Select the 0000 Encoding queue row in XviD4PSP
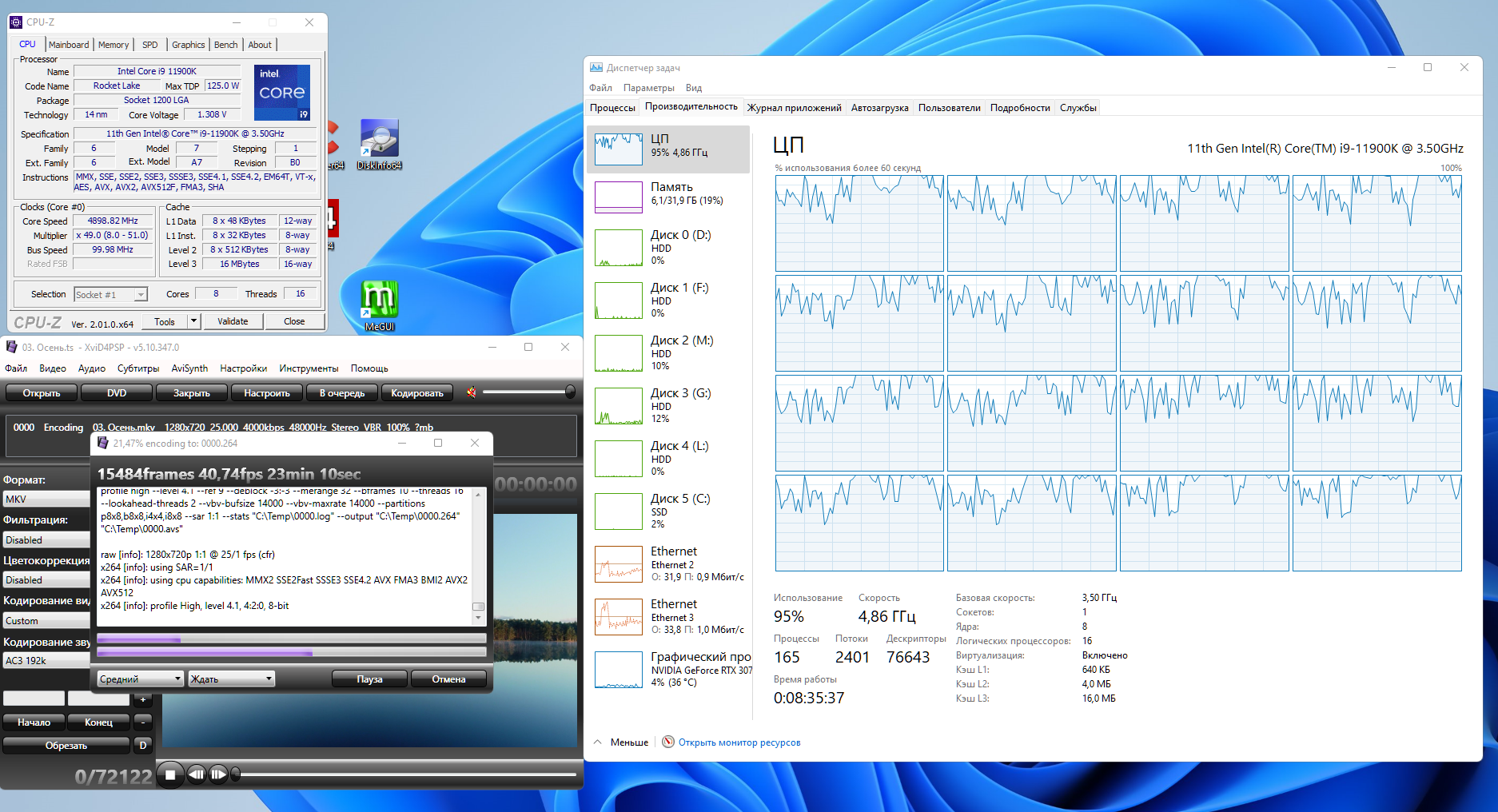This screenshot has height=812, width=1498. point(291,427)
